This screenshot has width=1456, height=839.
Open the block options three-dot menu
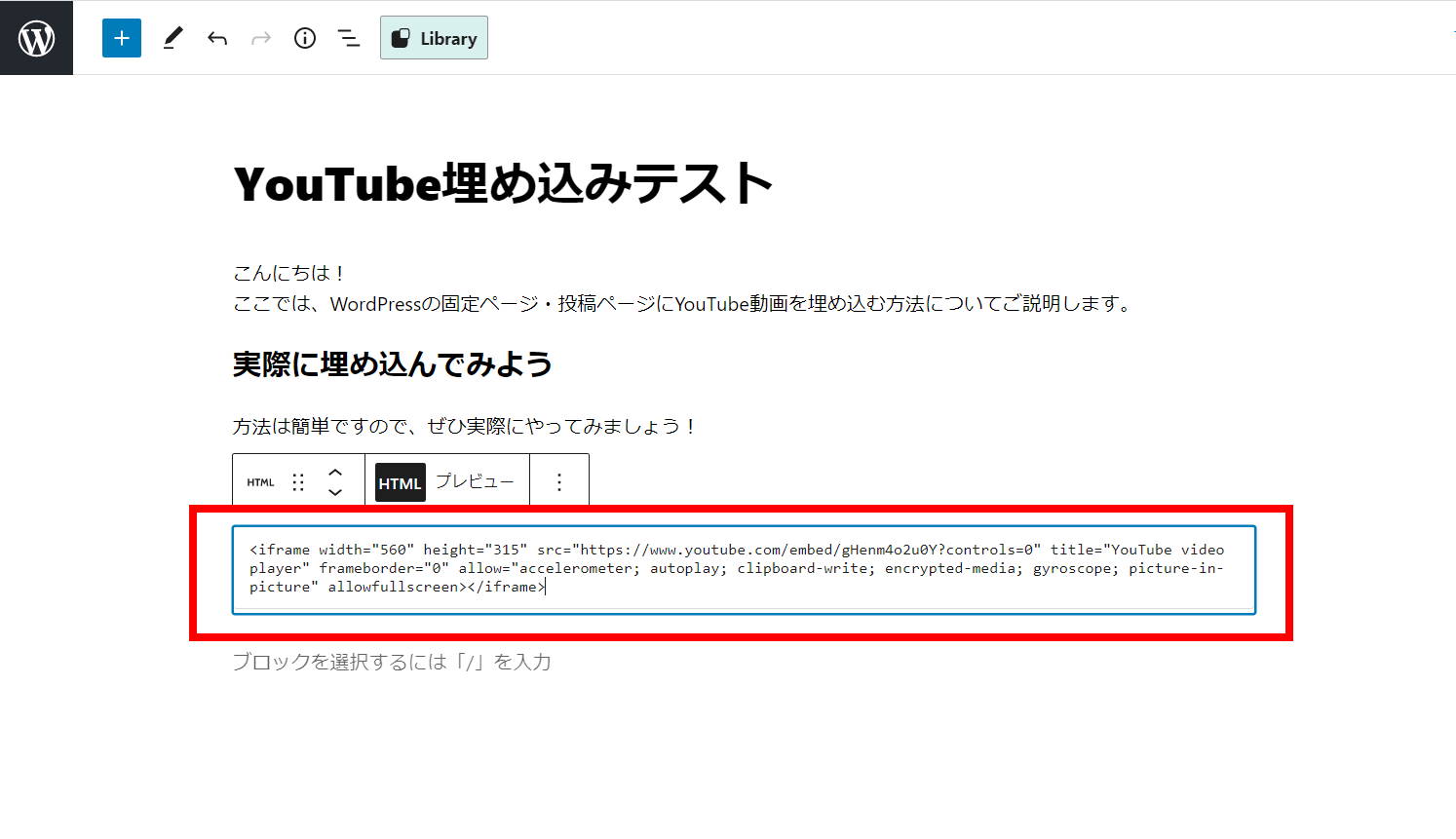pos(558,482)
